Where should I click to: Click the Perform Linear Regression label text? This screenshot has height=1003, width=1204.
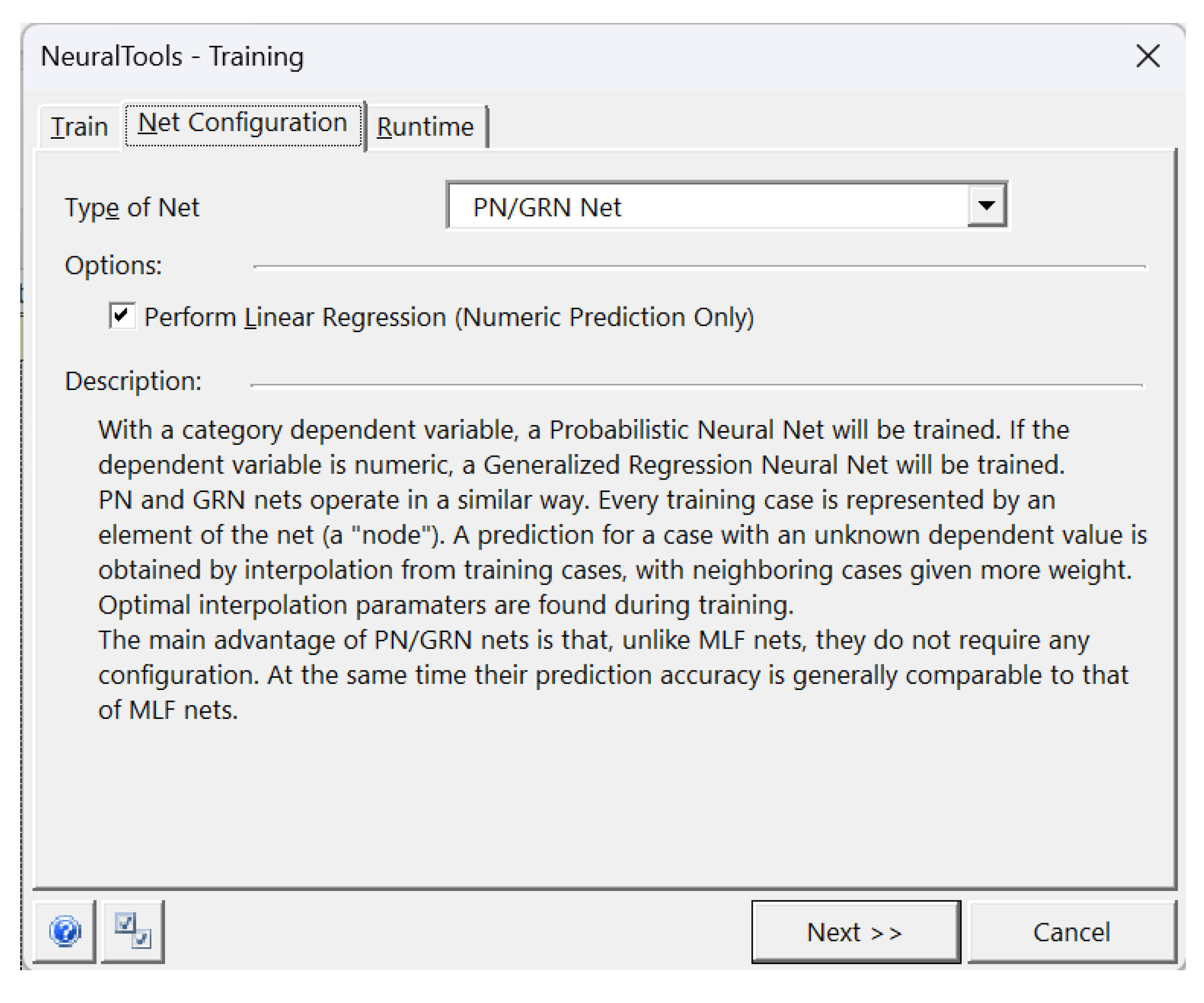tap(448, 317)
